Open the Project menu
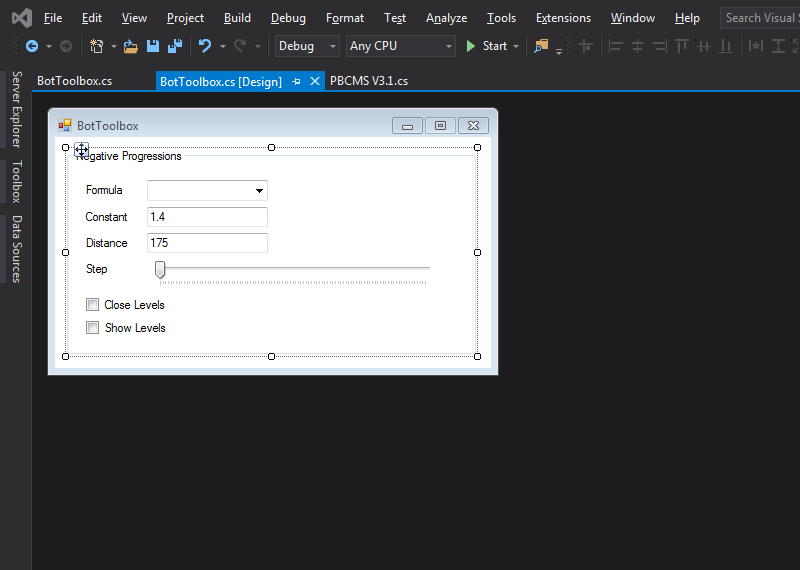 coord(185,18)
